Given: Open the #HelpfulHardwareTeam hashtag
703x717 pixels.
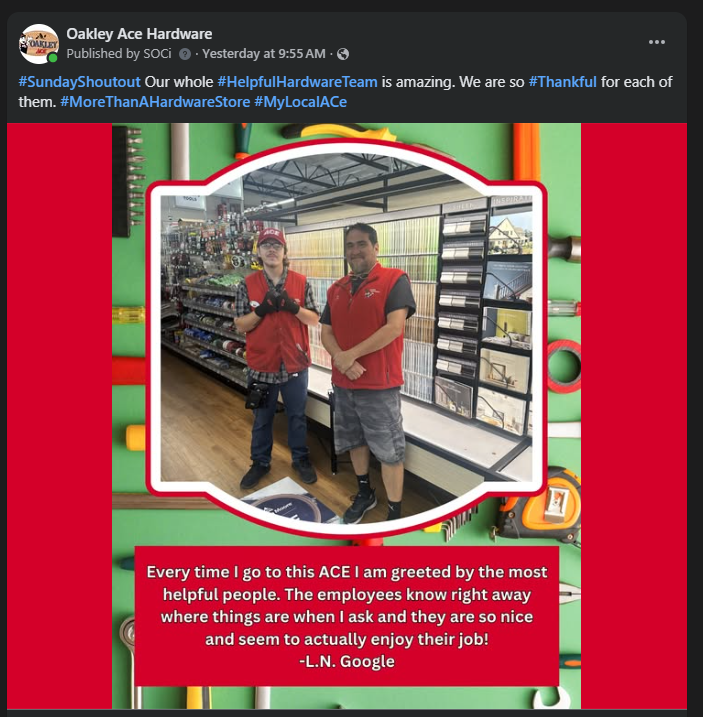Looking at the screenshot, I should [297, 82].
